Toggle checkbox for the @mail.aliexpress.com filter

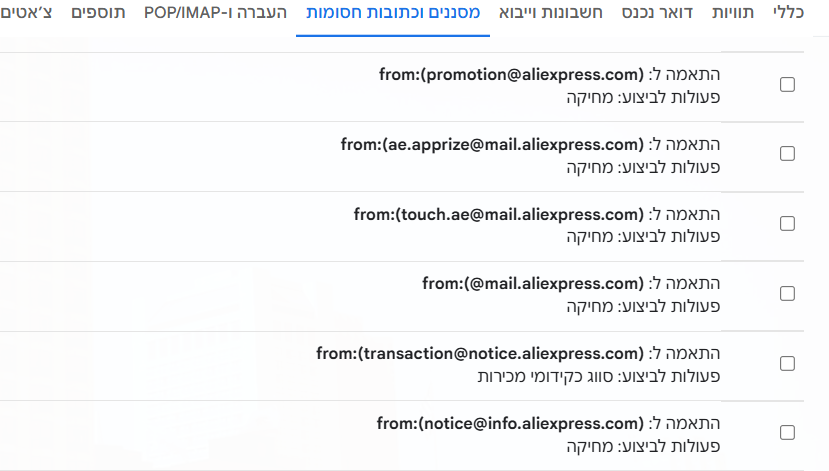(787, 293)
